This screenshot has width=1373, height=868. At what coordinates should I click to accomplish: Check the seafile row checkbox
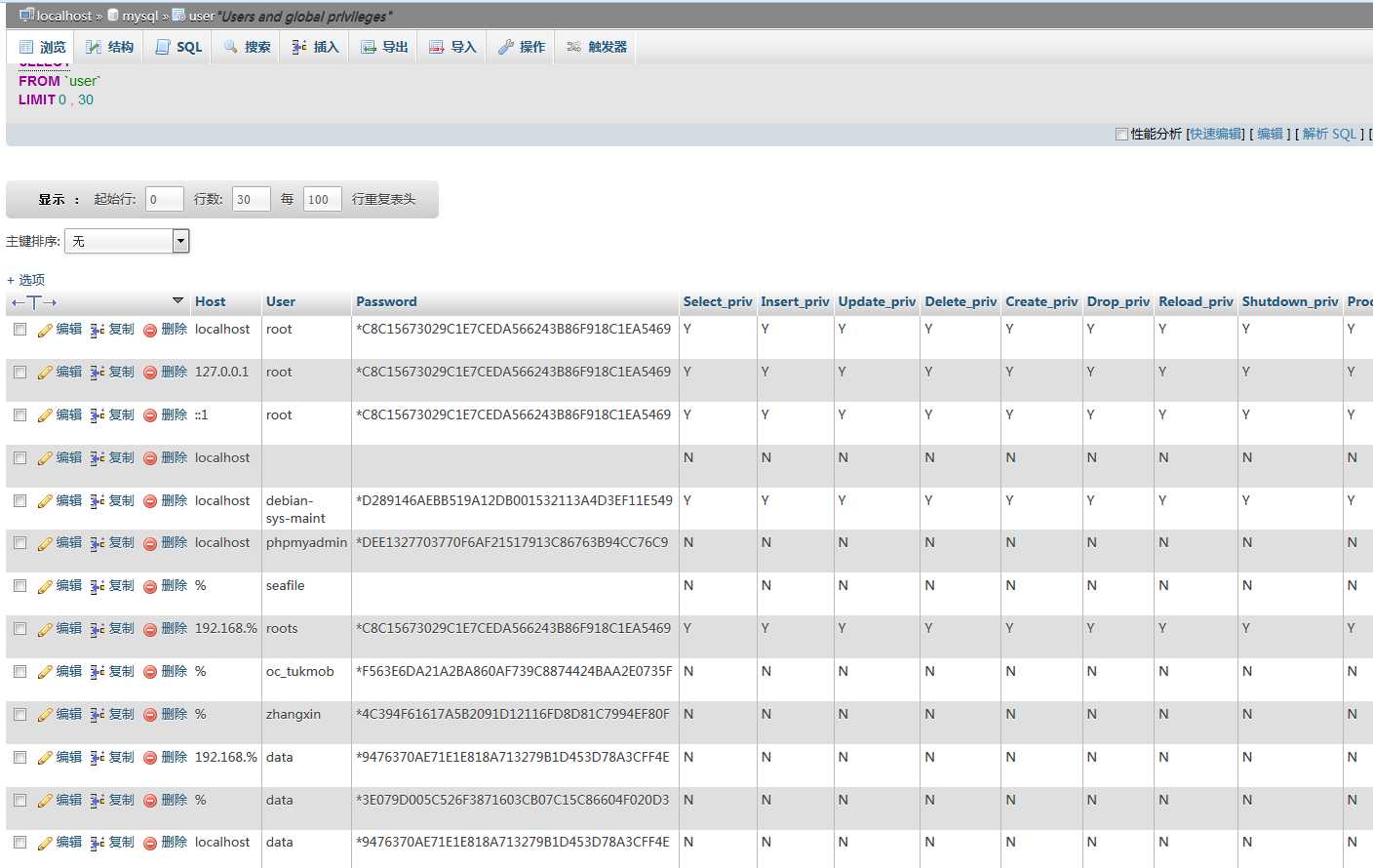(20, 586)
